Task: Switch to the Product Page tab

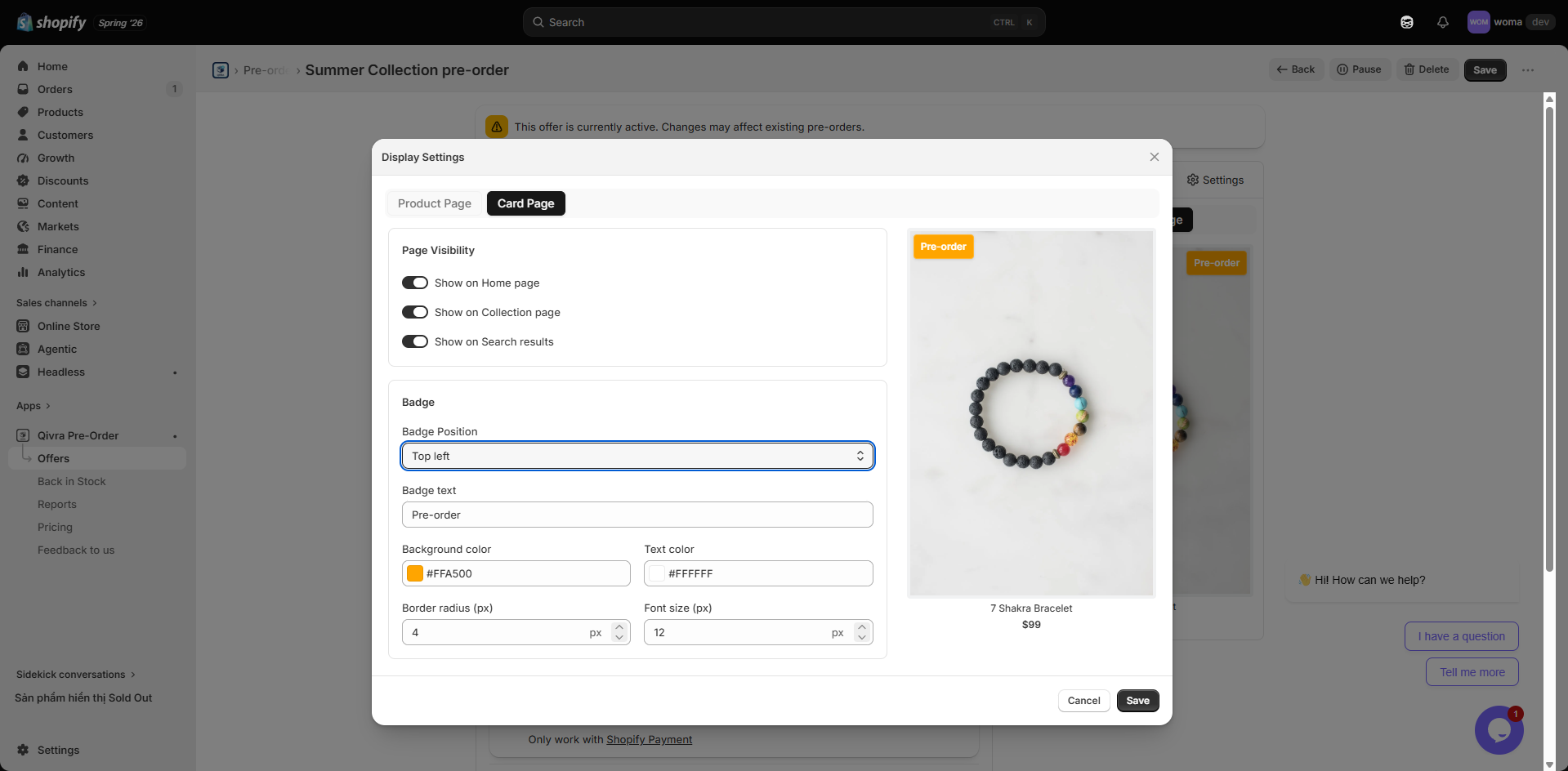Action: (x=435, y=203)
